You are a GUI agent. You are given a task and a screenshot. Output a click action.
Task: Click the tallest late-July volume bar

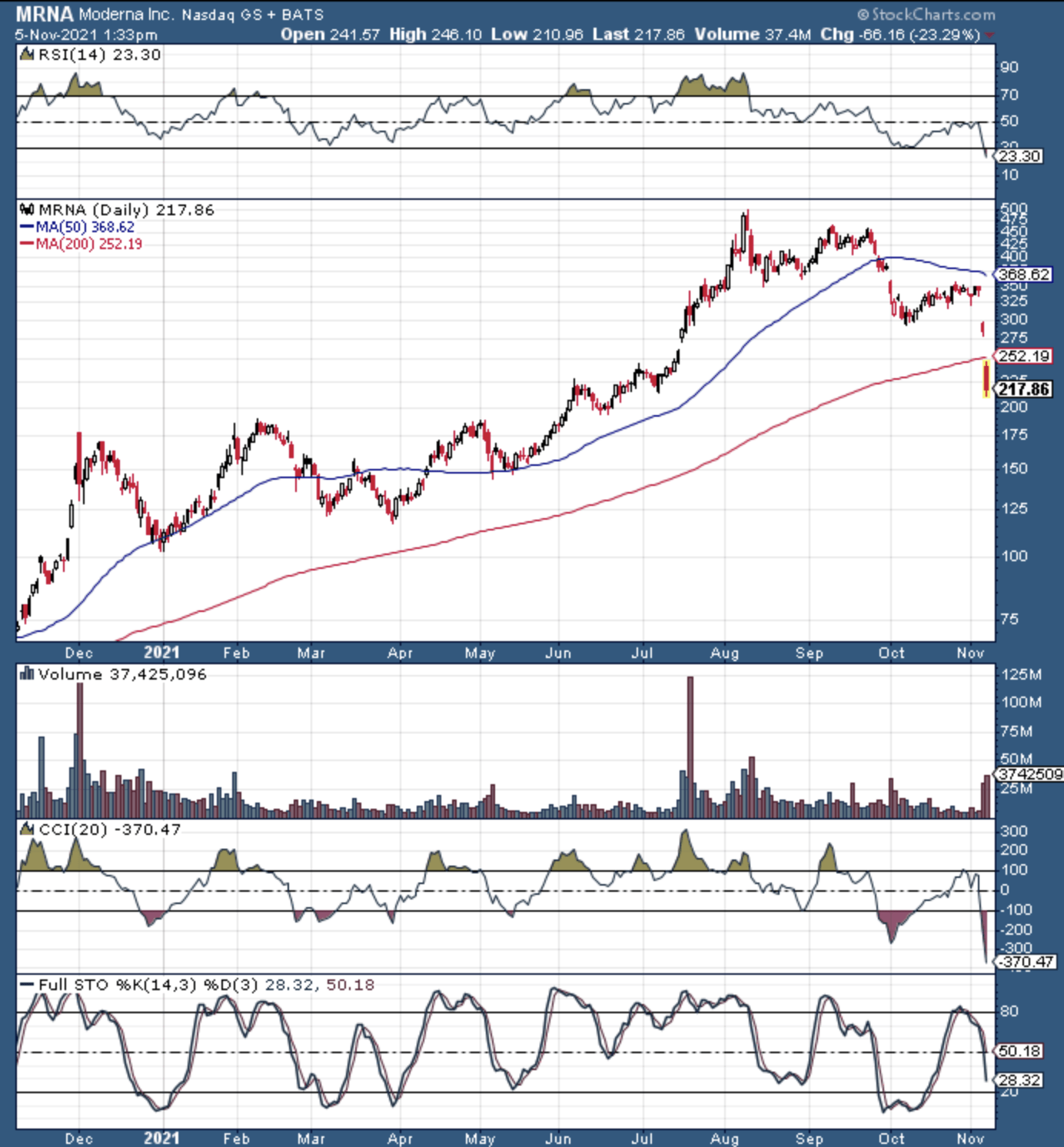690,746
